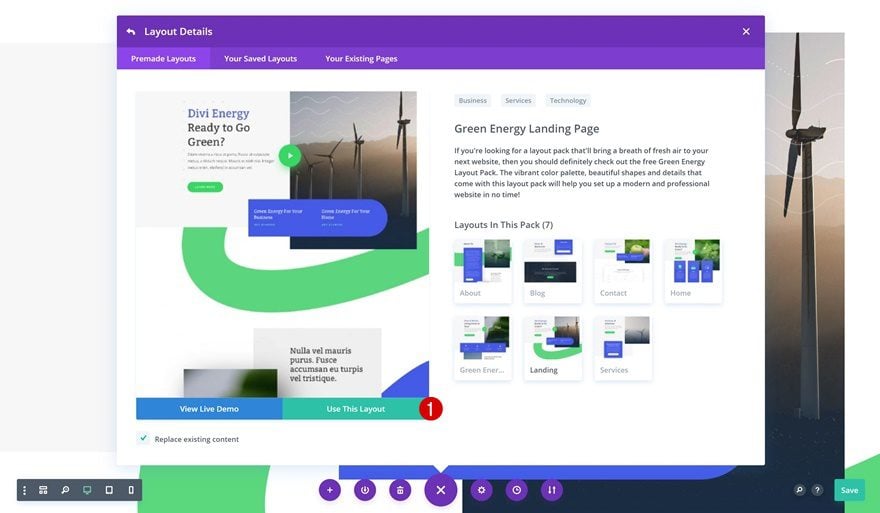Click View Live Demo button
This screenshot has height=513, width=880.
[x=209, y=409]
